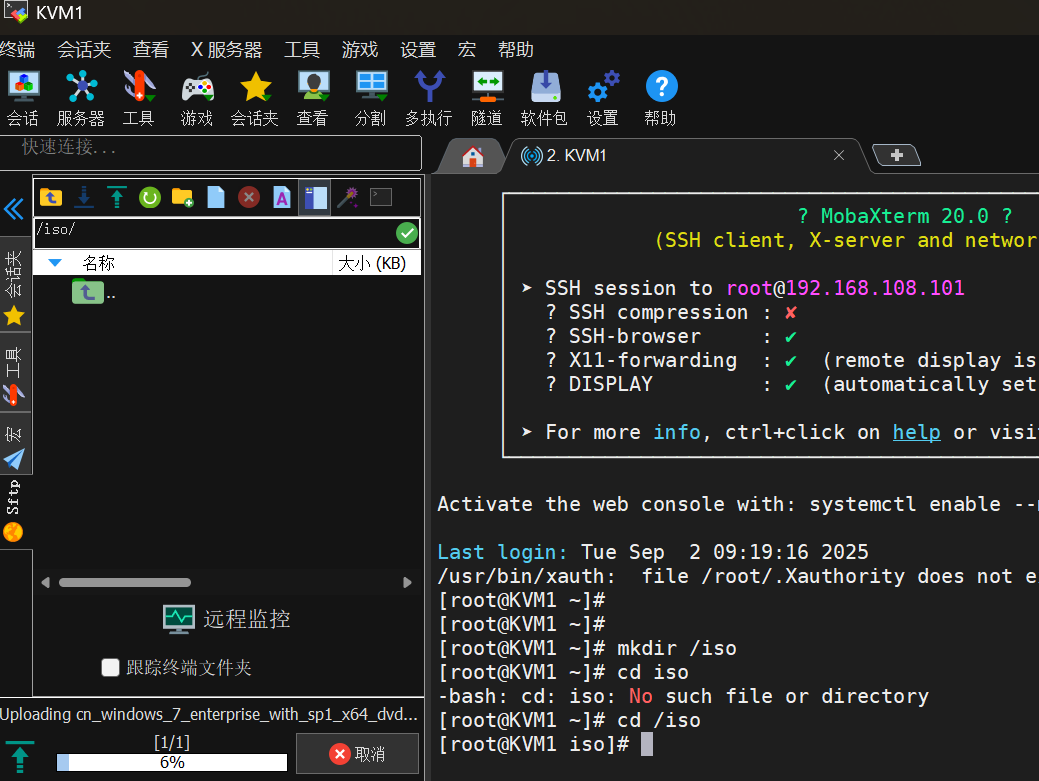Confirm path with green checkmark button

407,233
